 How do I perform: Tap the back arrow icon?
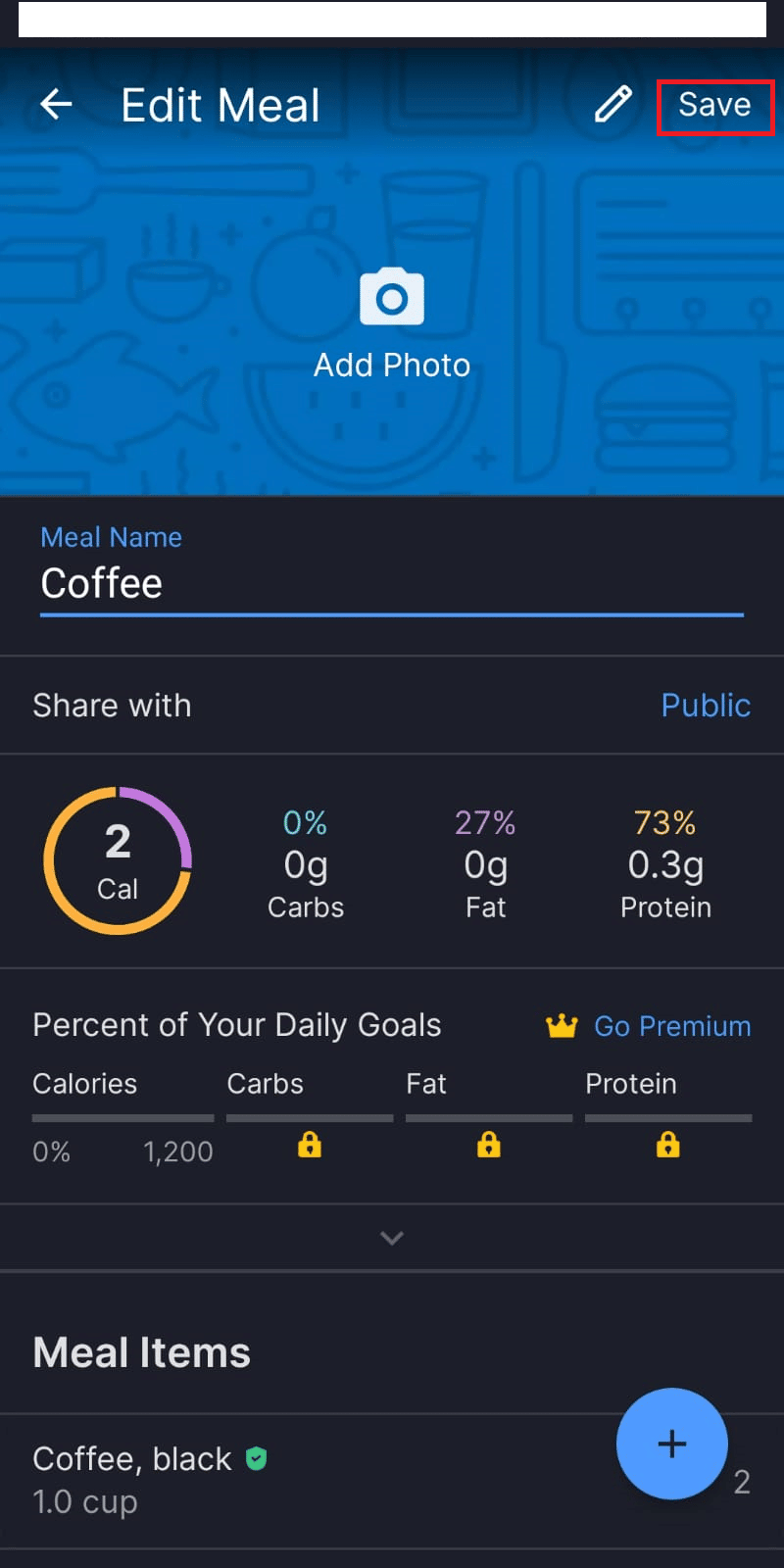[56, 104]
